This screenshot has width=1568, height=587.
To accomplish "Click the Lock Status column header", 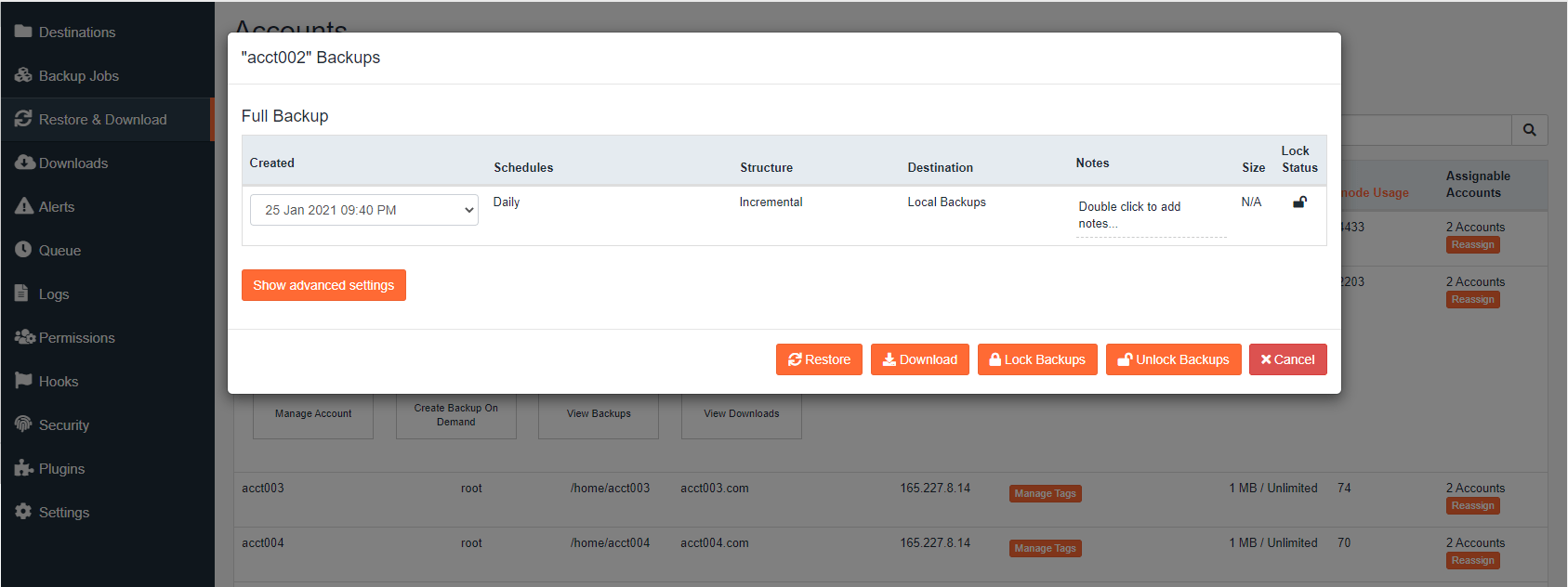I will pos(1299,159).
